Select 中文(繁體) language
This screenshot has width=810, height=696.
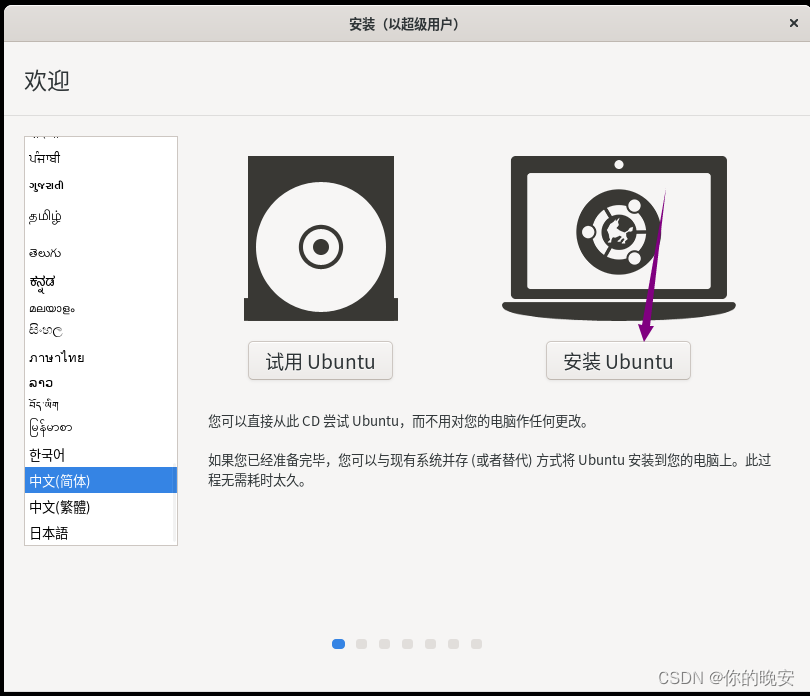[x=101, y=507]
